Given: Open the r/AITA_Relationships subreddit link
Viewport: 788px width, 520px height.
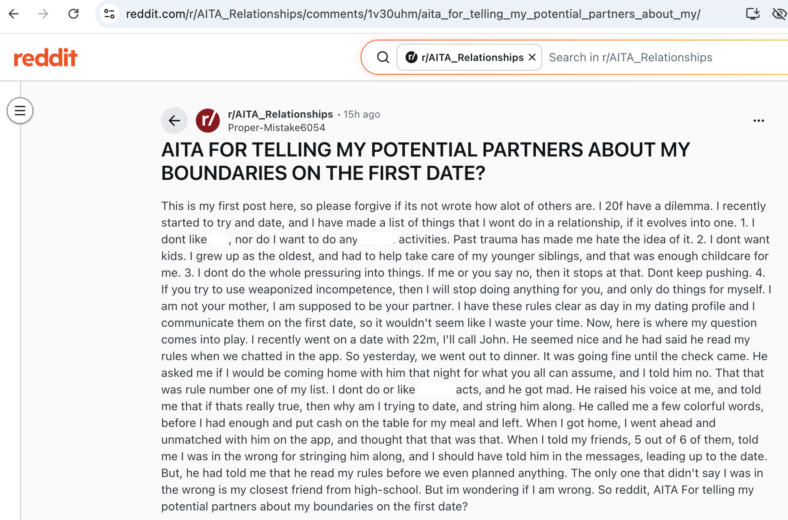Looking at the screenshot, I should point(280,114).
